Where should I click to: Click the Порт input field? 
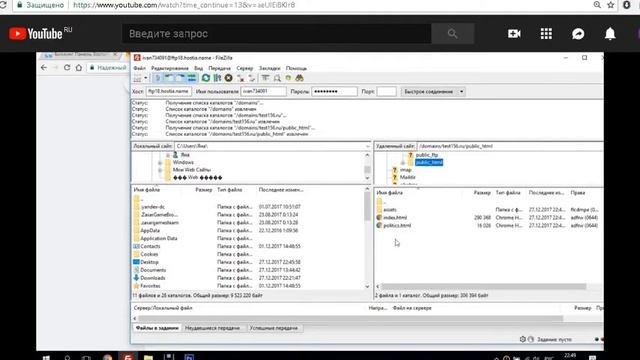click(386, 91)
